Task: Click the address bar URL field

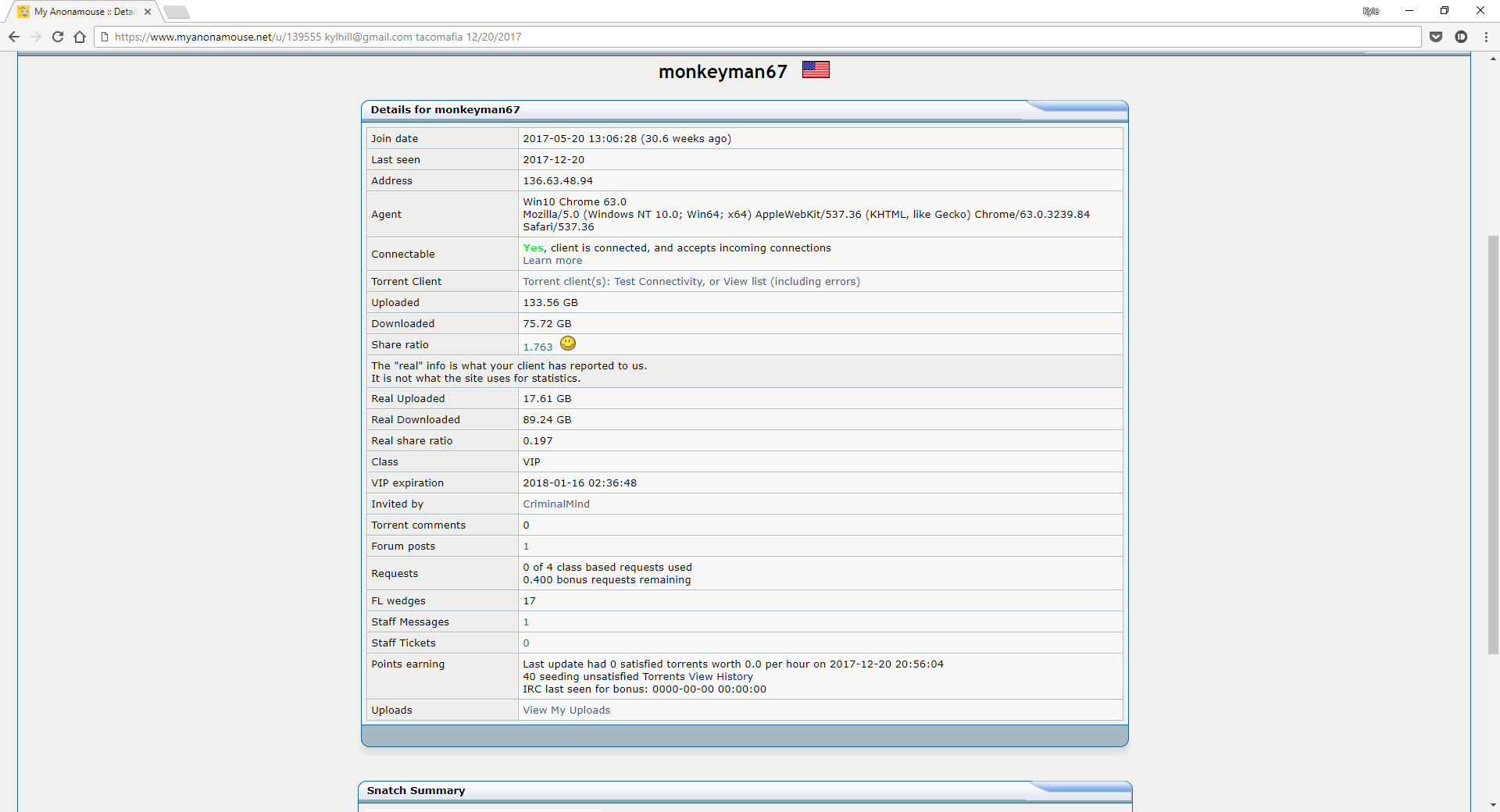Action: [758, 37]
